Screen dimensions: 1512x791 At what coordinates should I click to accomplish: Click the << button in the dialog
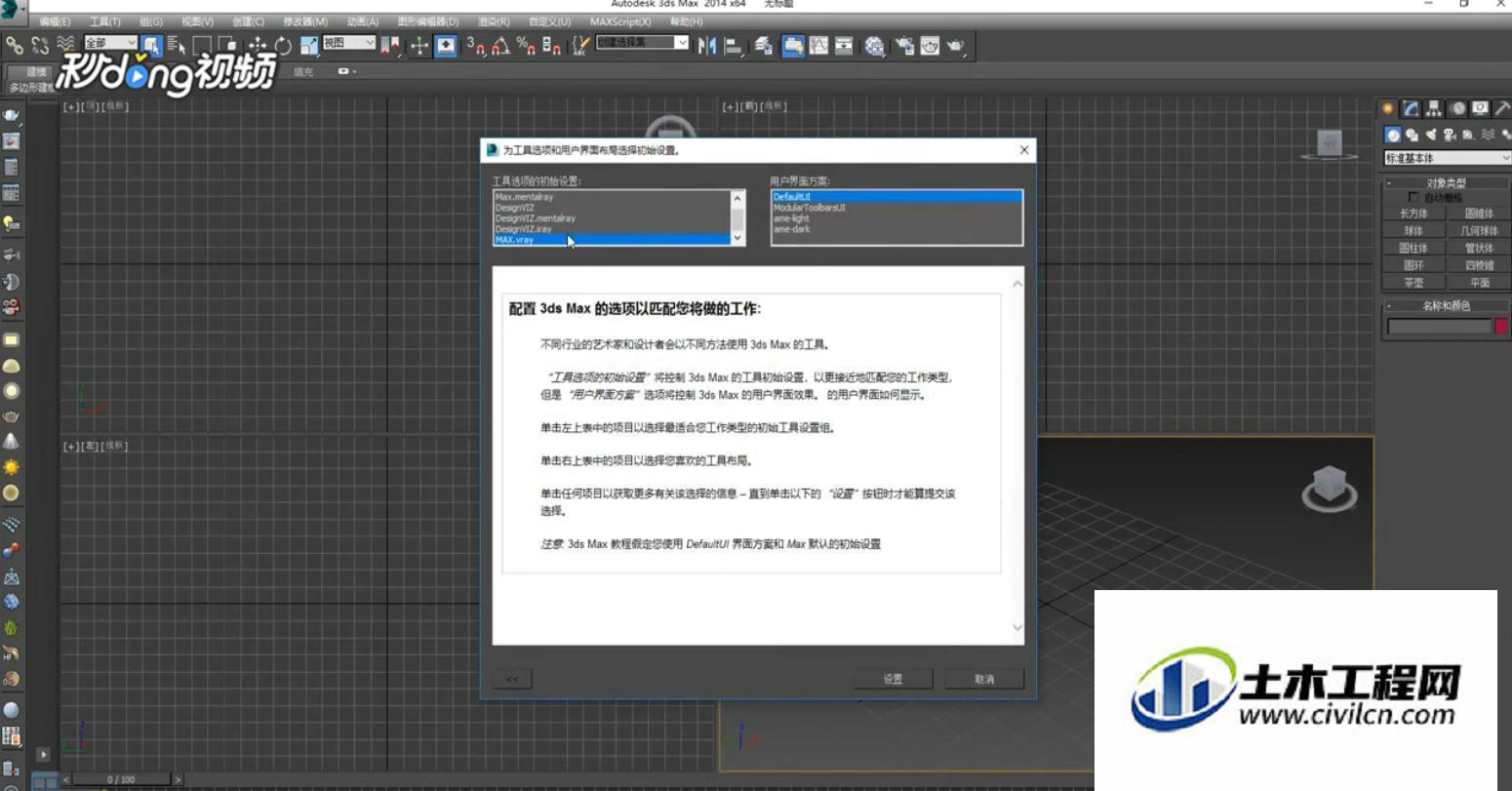tap(512, 679)
